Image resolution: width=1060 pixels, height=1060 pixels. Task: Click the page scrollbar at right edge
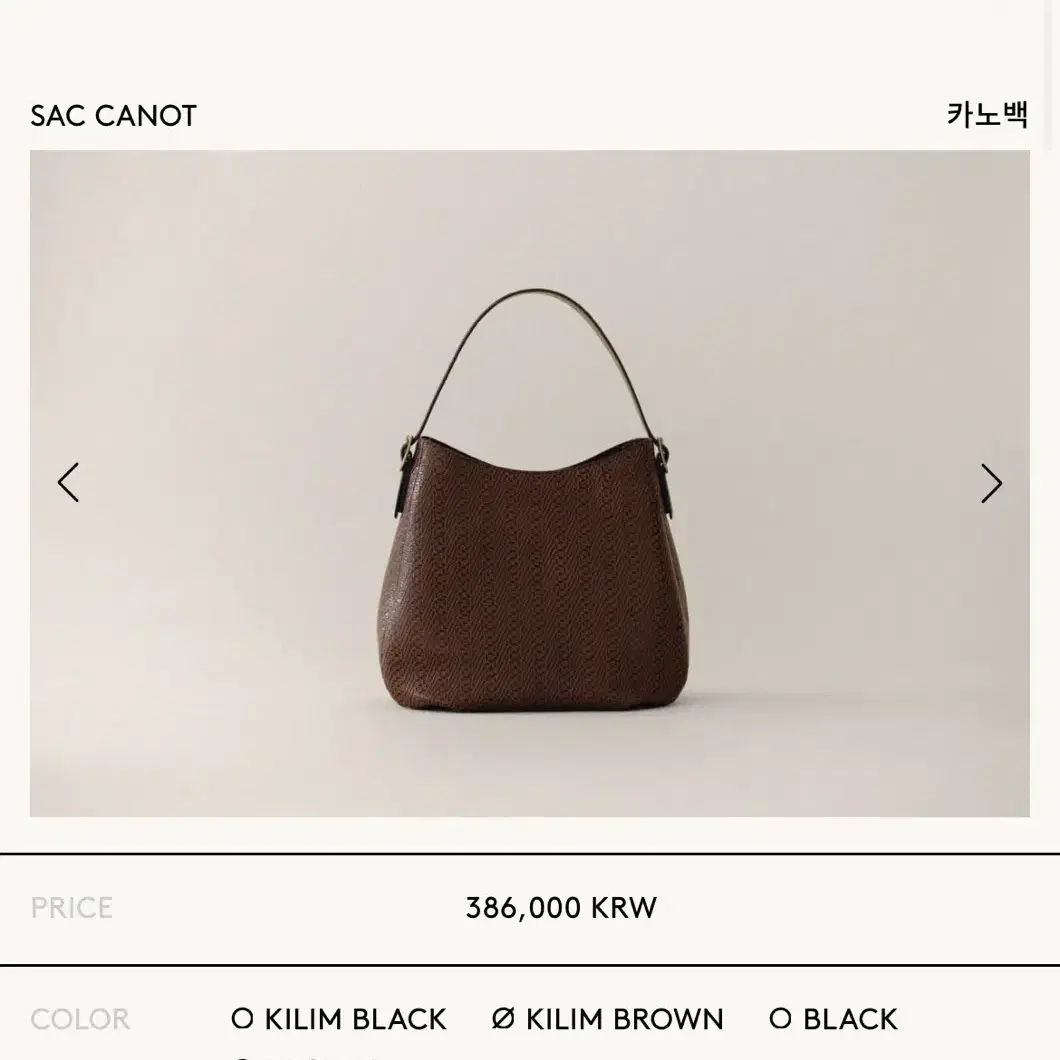pos(1047,74)
